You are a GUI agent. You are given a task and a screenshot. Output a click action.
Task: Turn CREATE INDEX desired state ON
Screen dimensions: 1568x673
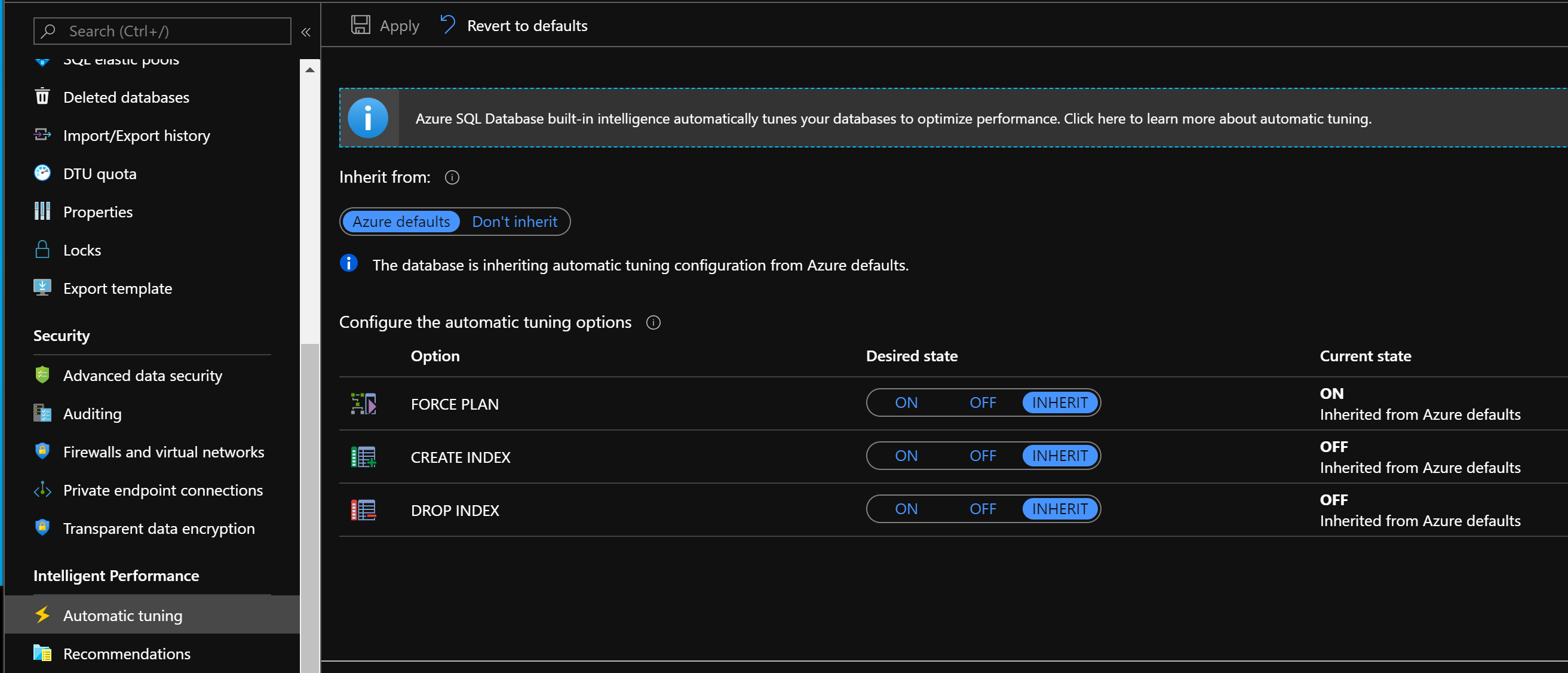[x=906, y=456]
